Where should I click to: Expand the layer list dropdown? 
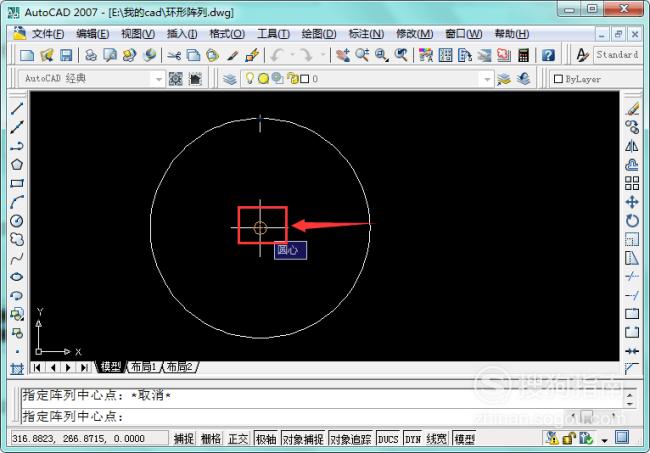point(487,79)
